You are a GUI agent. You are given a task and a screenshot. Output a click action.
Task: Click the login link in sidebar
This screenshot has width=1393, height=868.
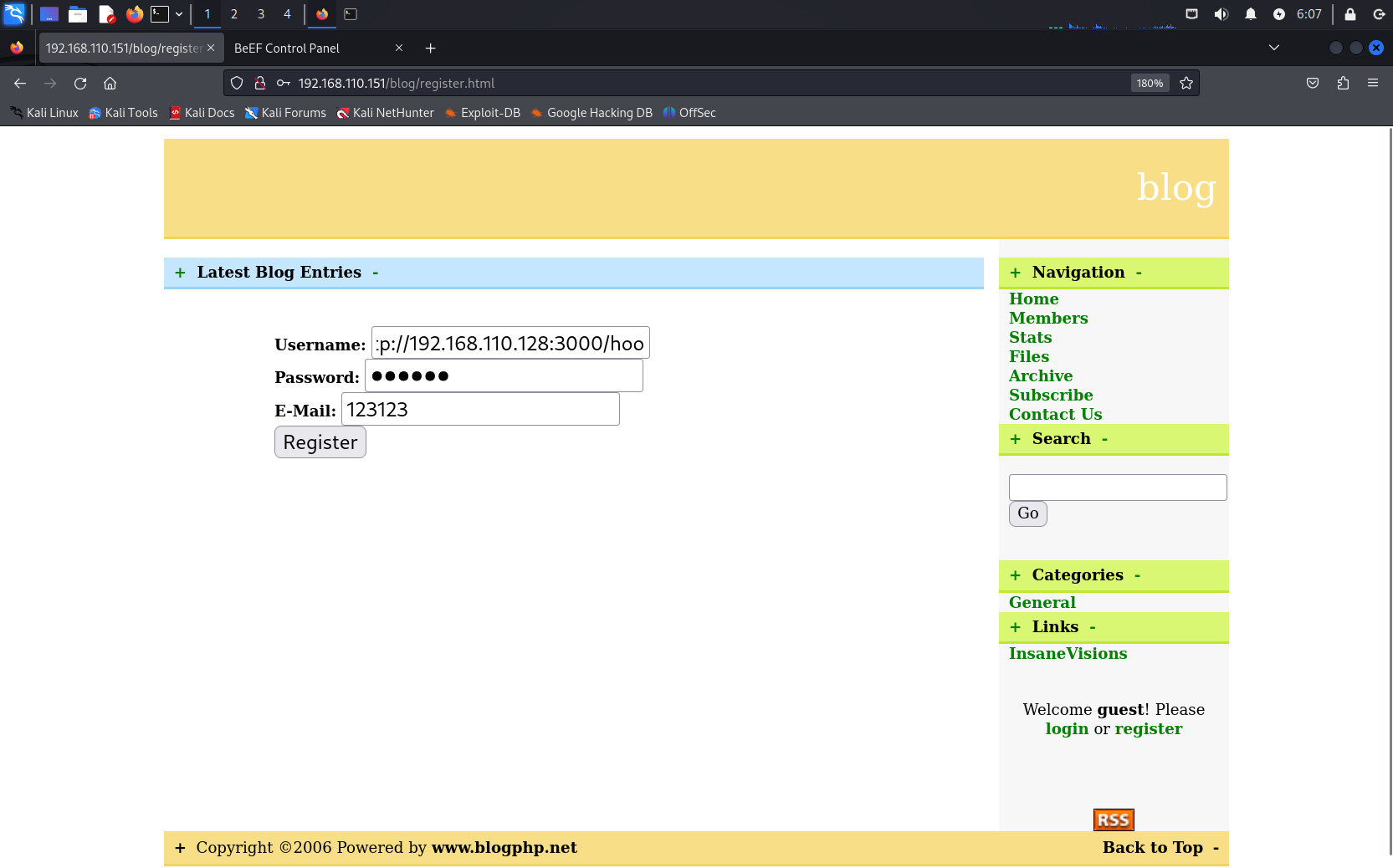tap(1067, 728)
